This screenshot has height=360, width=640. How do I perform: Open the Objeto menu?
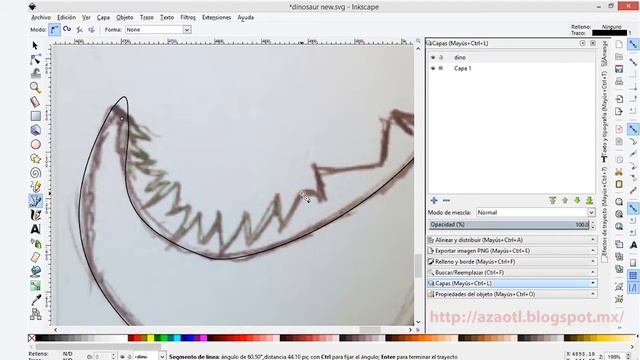[x=124, y=18]
